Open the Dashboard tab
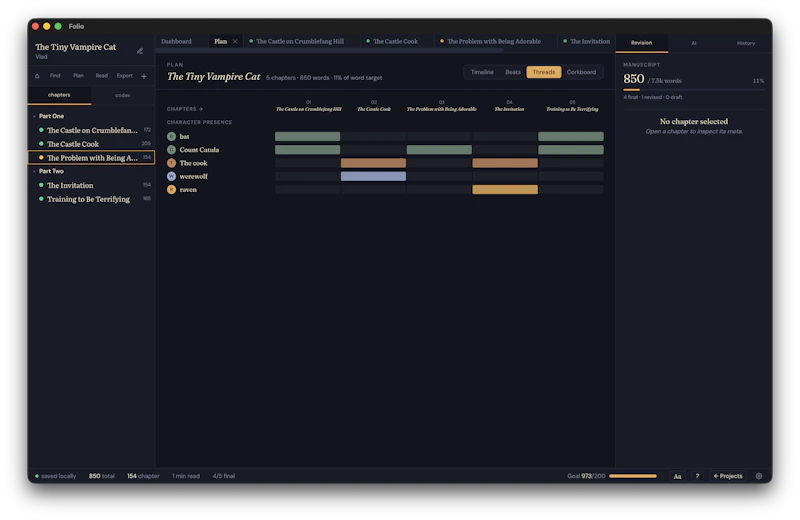Viewport: 800px width, 520px height. tap(177, 41)
